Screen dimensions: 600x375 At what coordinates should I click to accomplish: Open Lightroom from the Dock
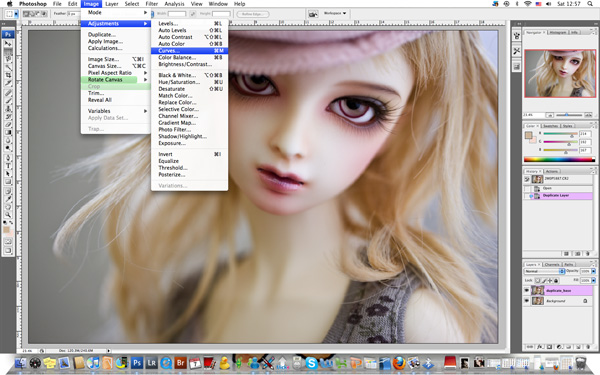click(x=151, y=362)
